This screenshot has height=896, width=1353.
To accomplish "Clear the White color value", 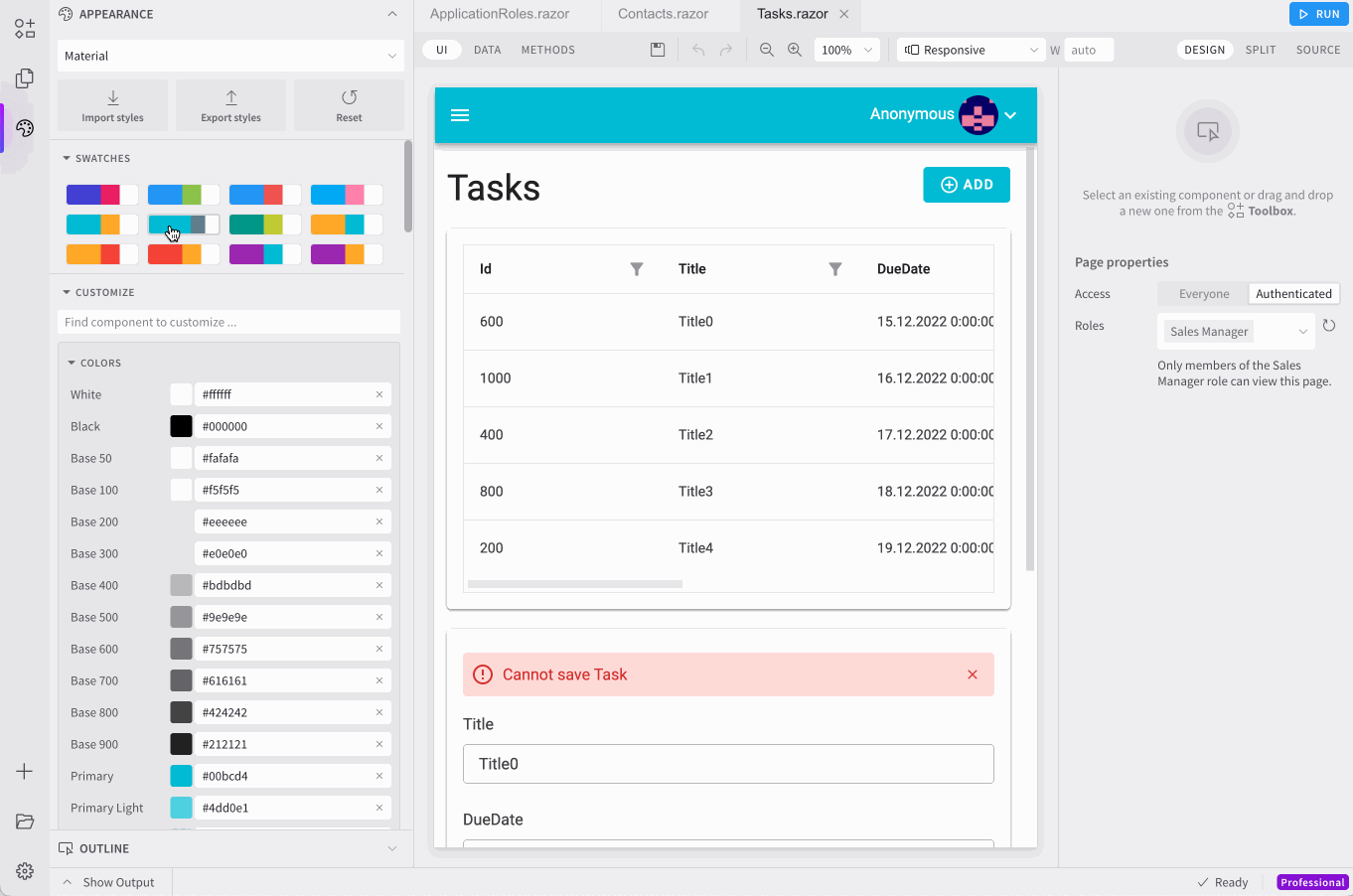I will [379, 394].
